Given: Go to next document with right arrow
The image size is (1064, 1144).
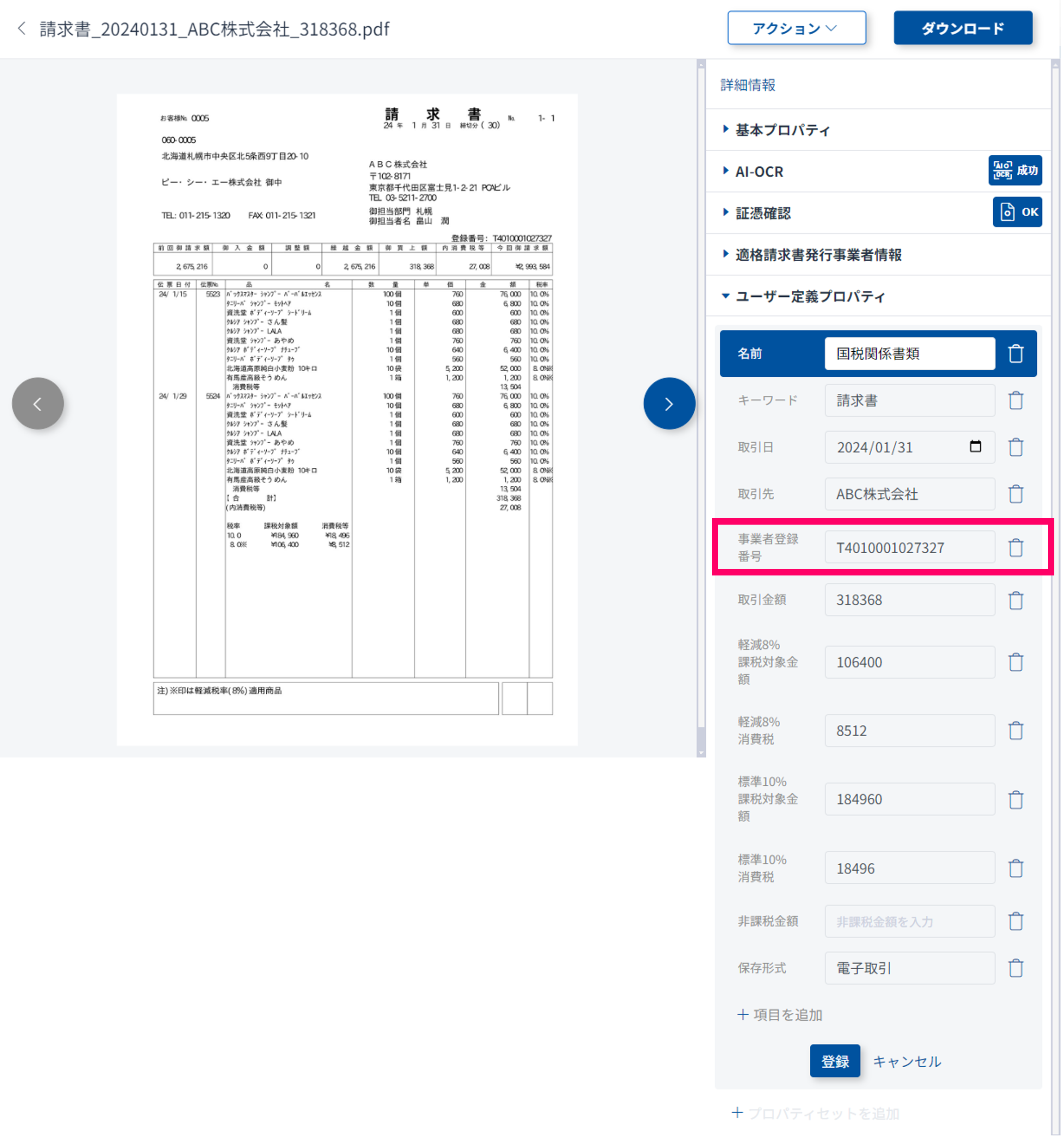Looking at the screenshot, I should 669,404.
